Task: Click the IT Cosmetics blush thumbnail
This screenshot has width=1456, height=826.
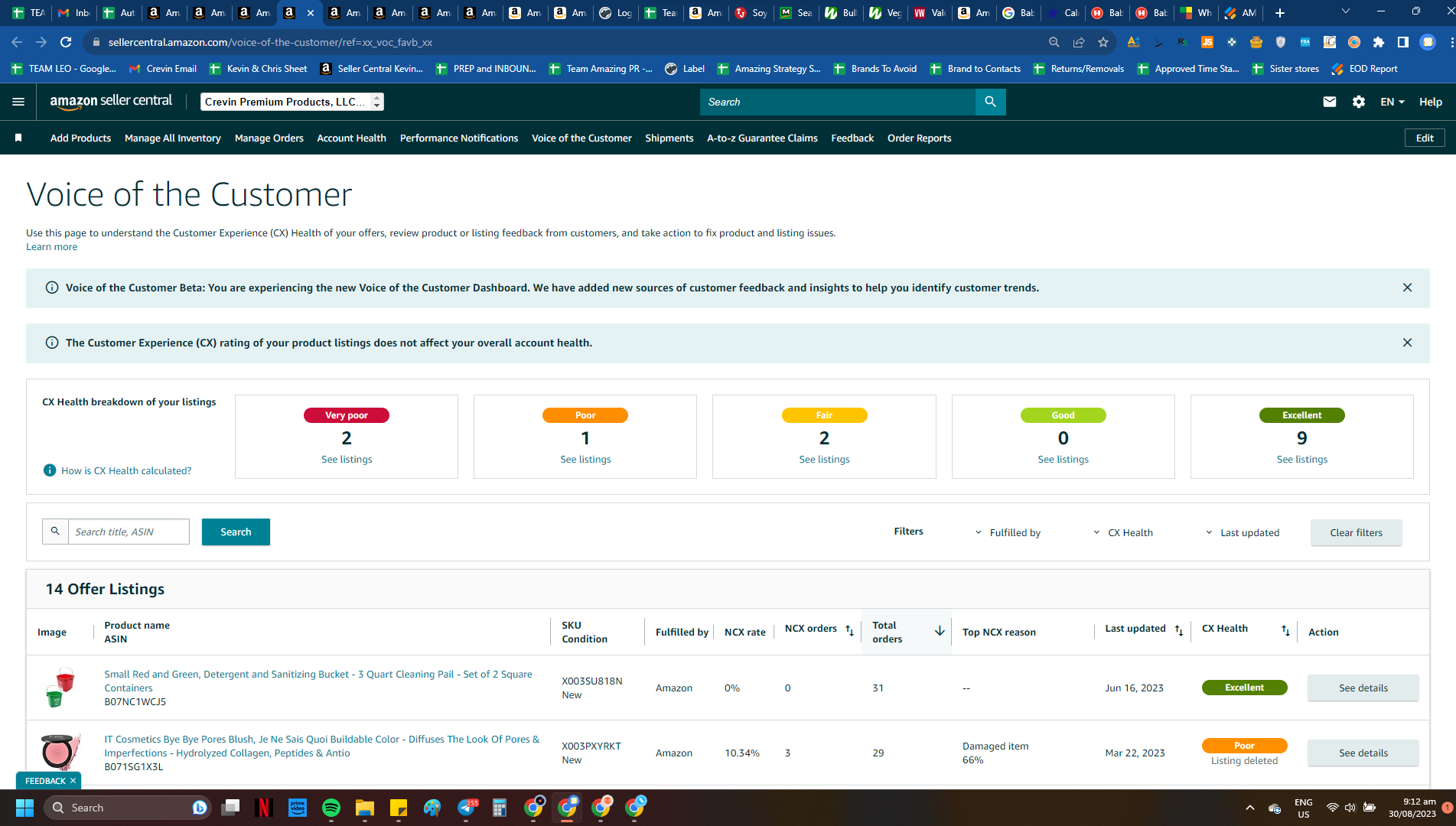Action: coord(60,751)
